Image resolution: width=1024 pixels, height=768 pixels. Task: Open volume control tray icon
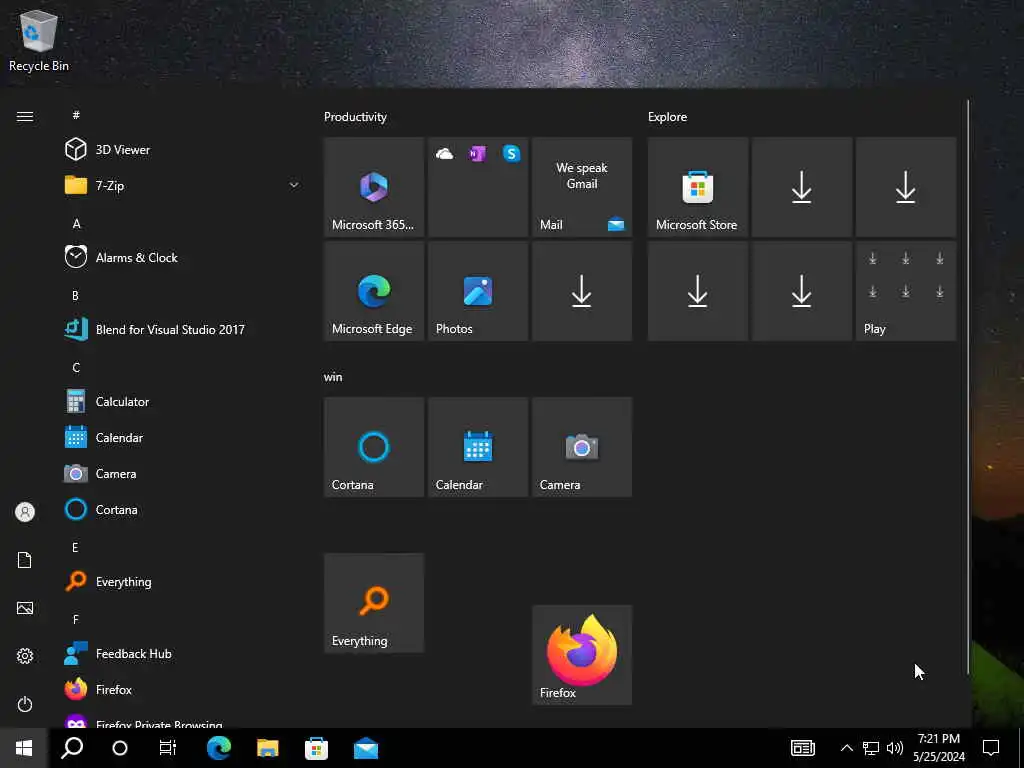coord(895,748)
